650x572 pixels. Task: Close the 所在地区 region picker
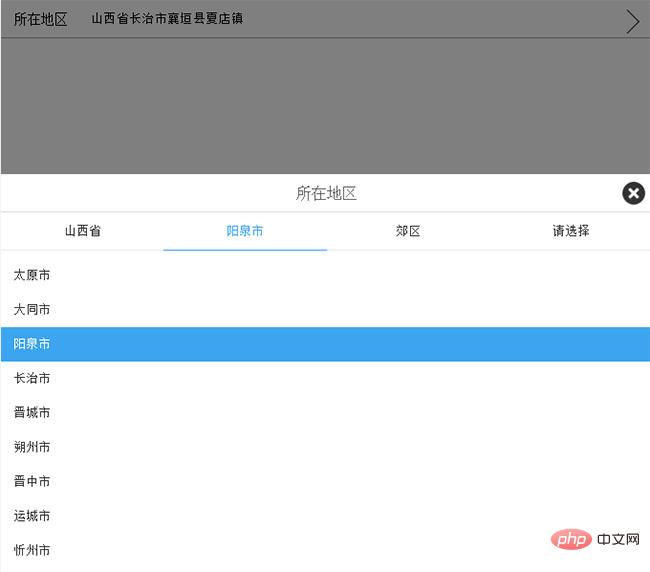633,193
